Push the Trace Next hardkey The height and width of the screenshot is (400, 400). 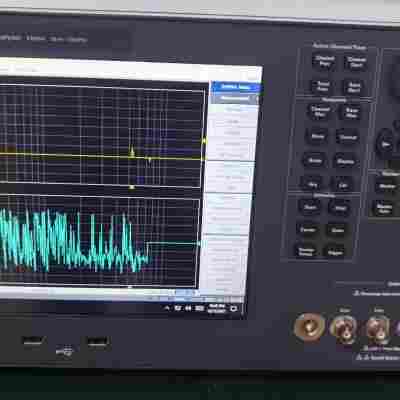pyautogui.click(x=354, y=87)
